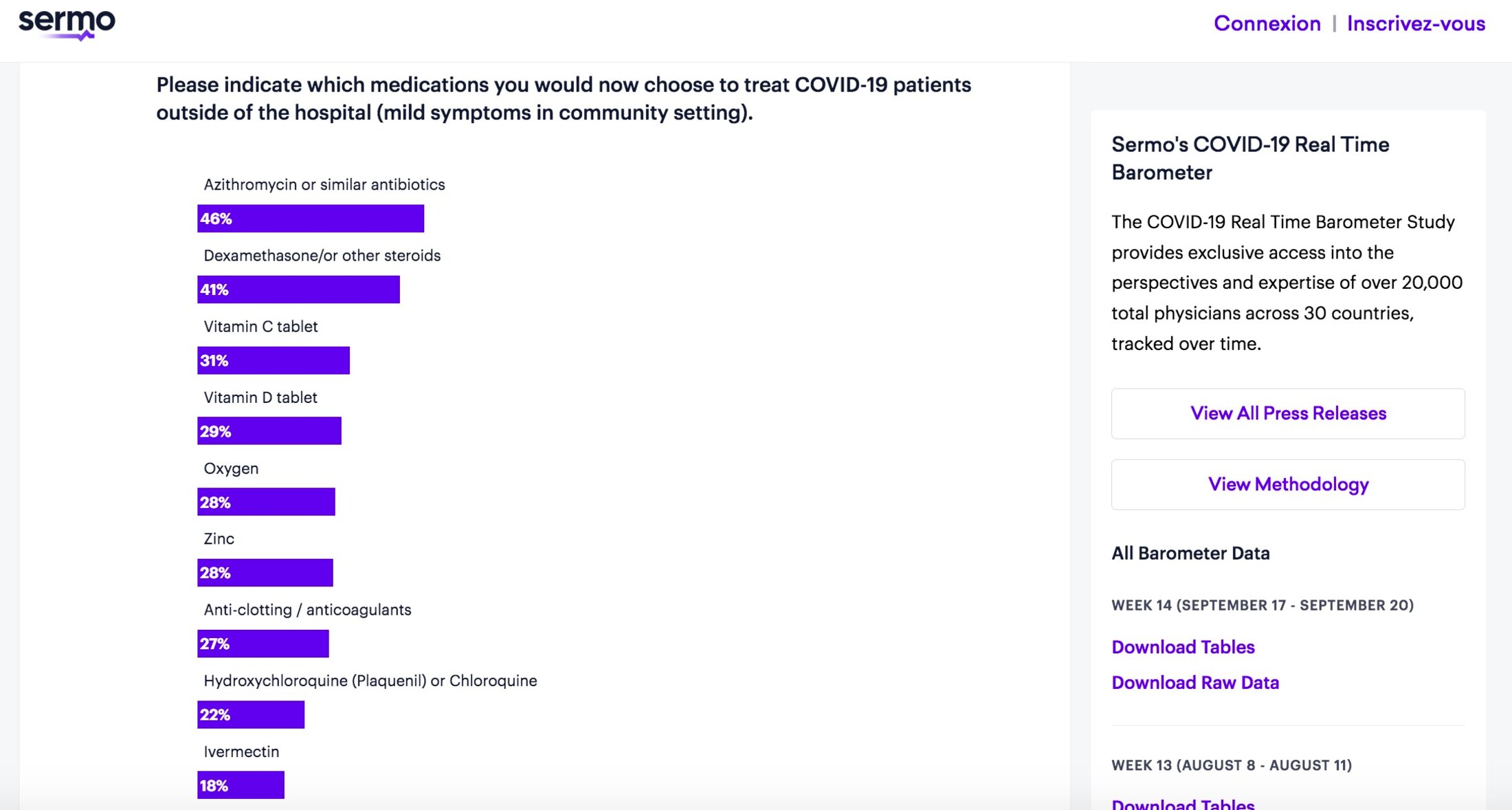Select the Oxygen 28% bar
Viewport: 1512px width, 810px height.
[x=266, y=502]
